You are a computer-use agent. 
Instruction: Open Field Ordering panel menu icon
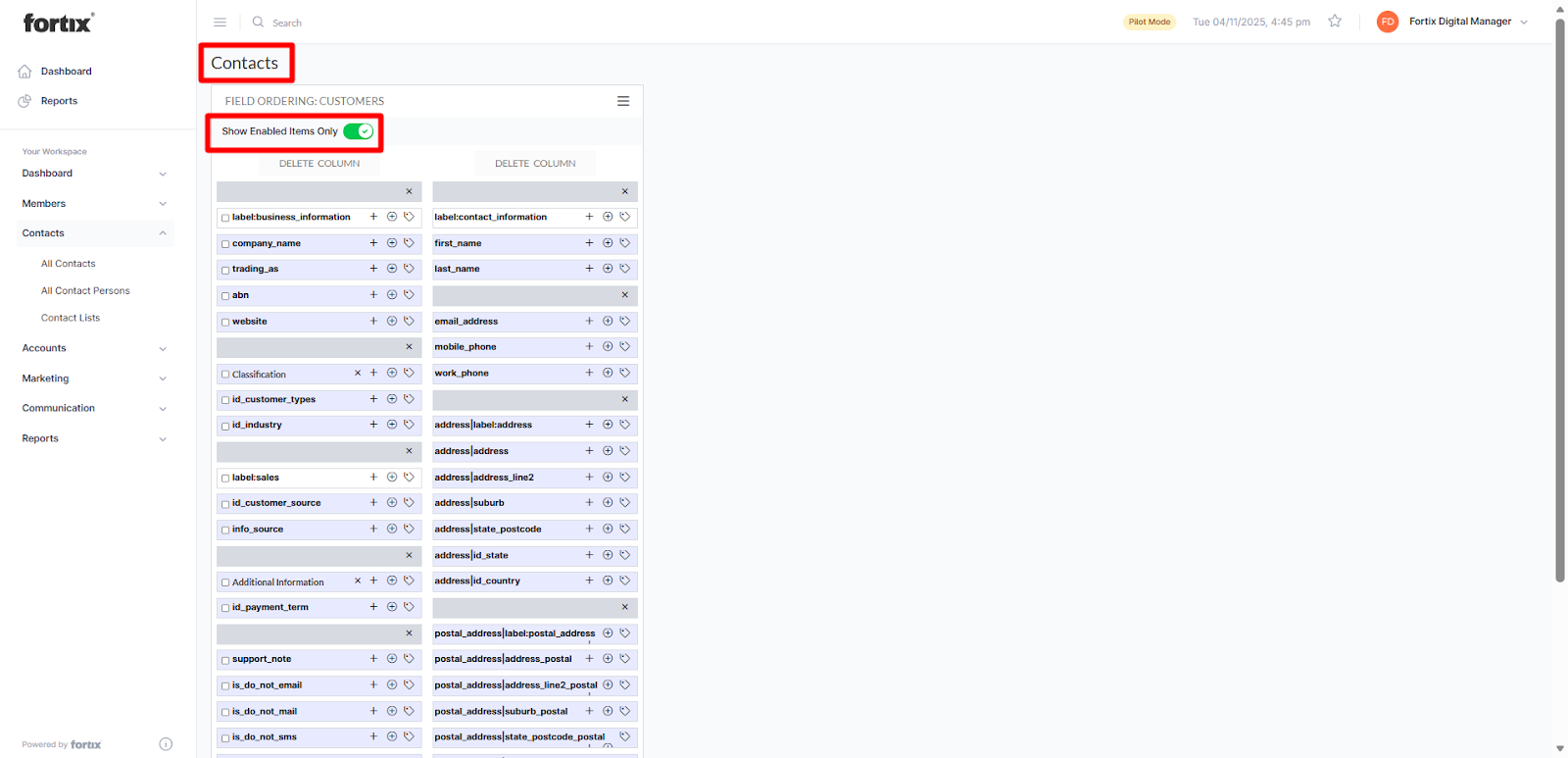pyautogui.click(x=622, y=101)
